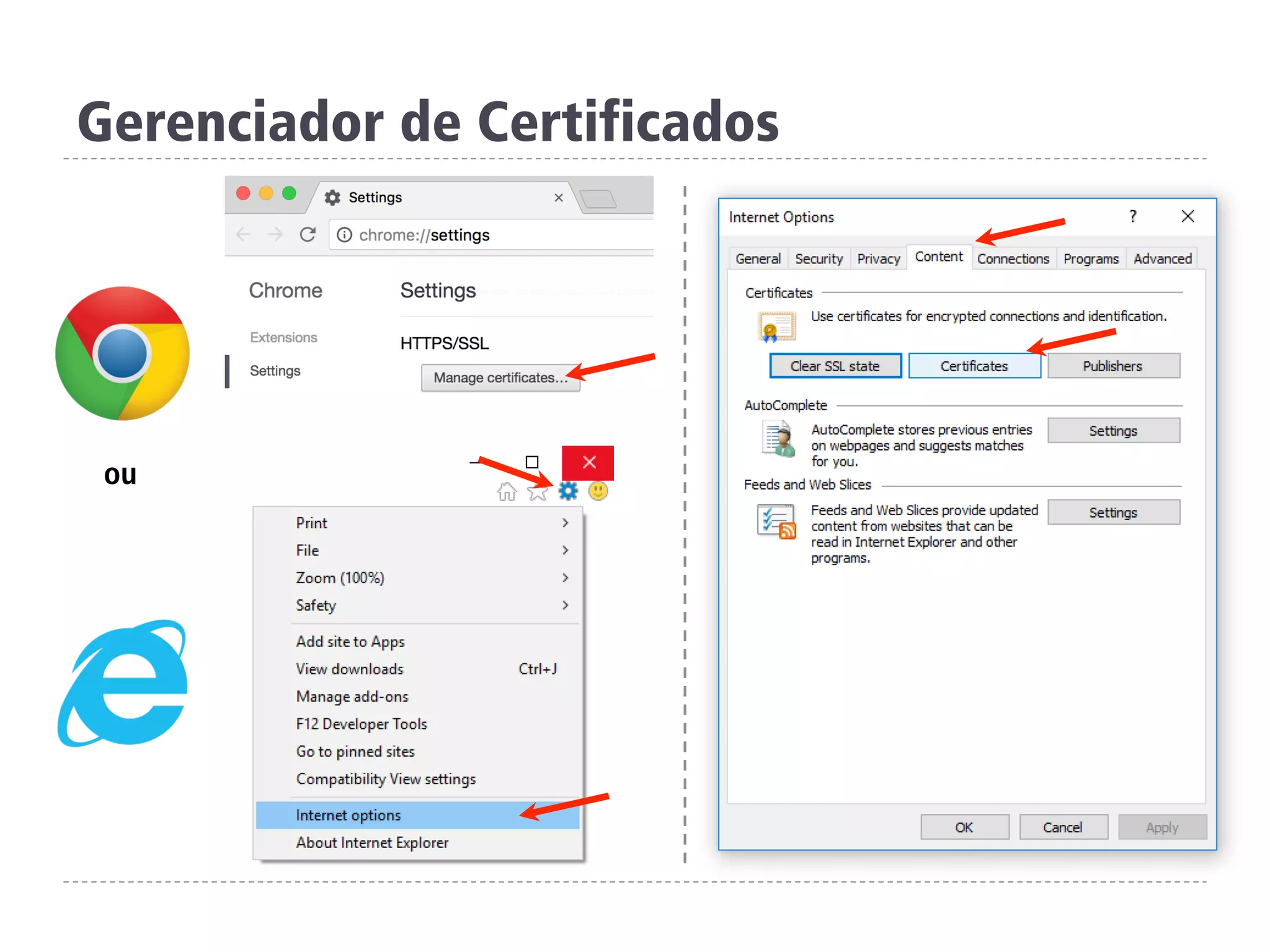Open a new Chrome tab

[x=598, y=199]
